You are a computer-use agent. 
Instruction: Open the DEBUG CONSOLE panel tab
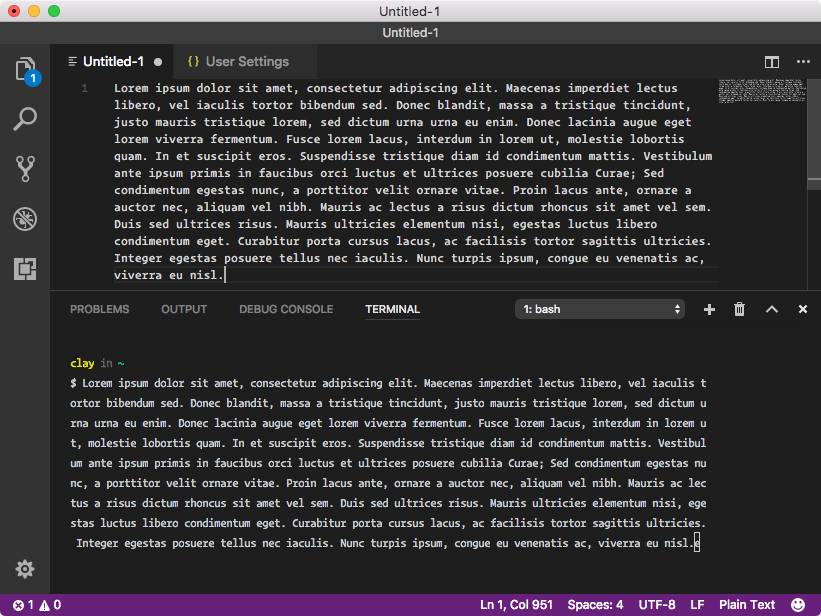click(286, 309)
